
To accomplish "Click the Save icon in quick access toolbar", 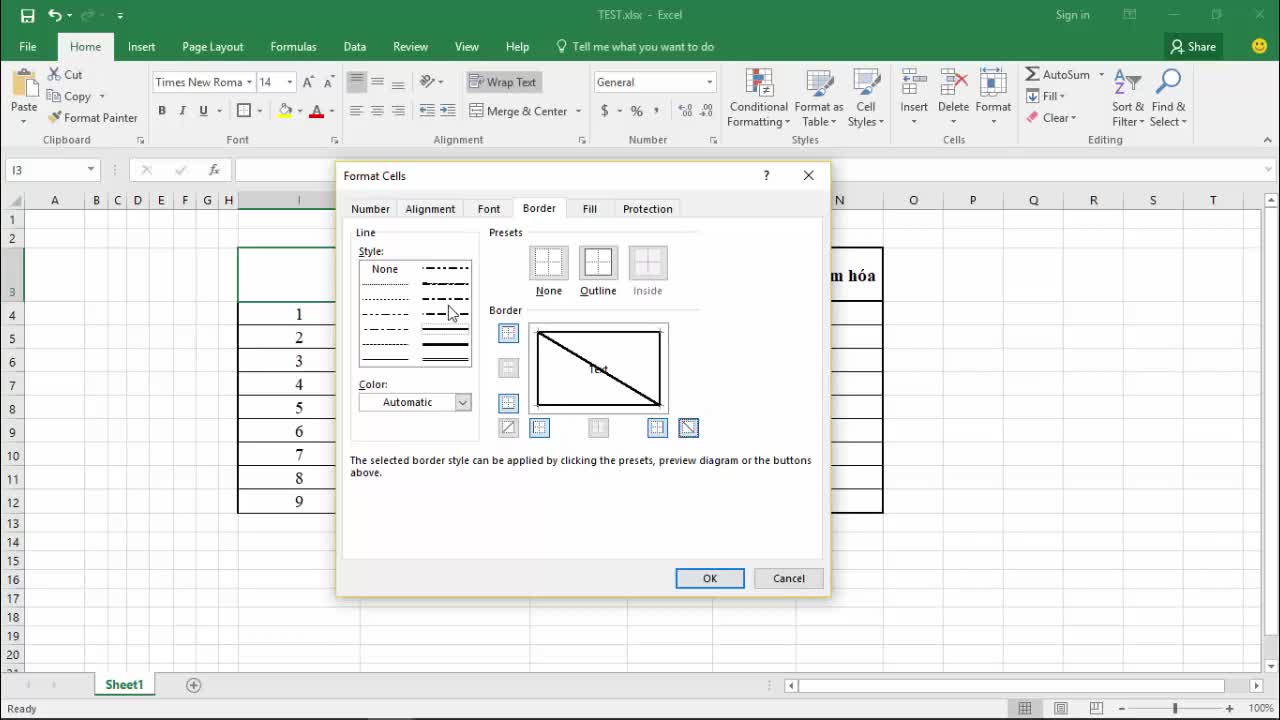I will click(x=27, y=15).
